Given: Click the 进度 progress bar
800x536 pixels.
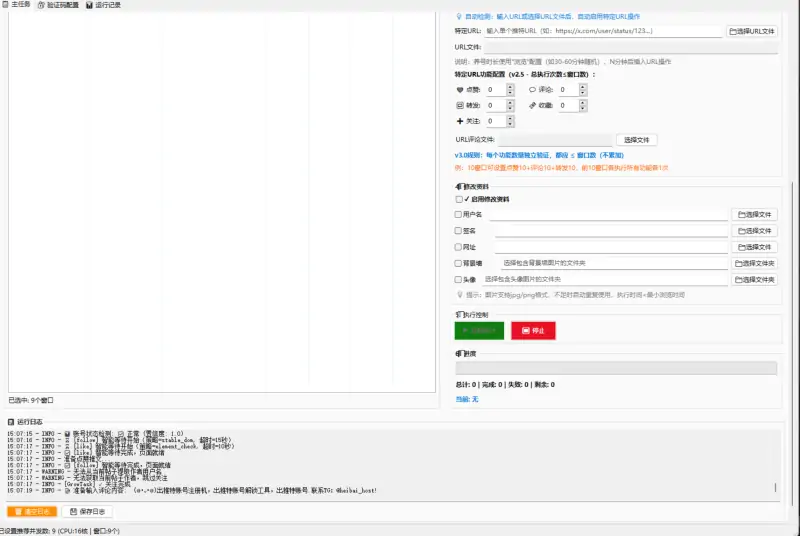Looking at the screenshot, I should point(615,368).
